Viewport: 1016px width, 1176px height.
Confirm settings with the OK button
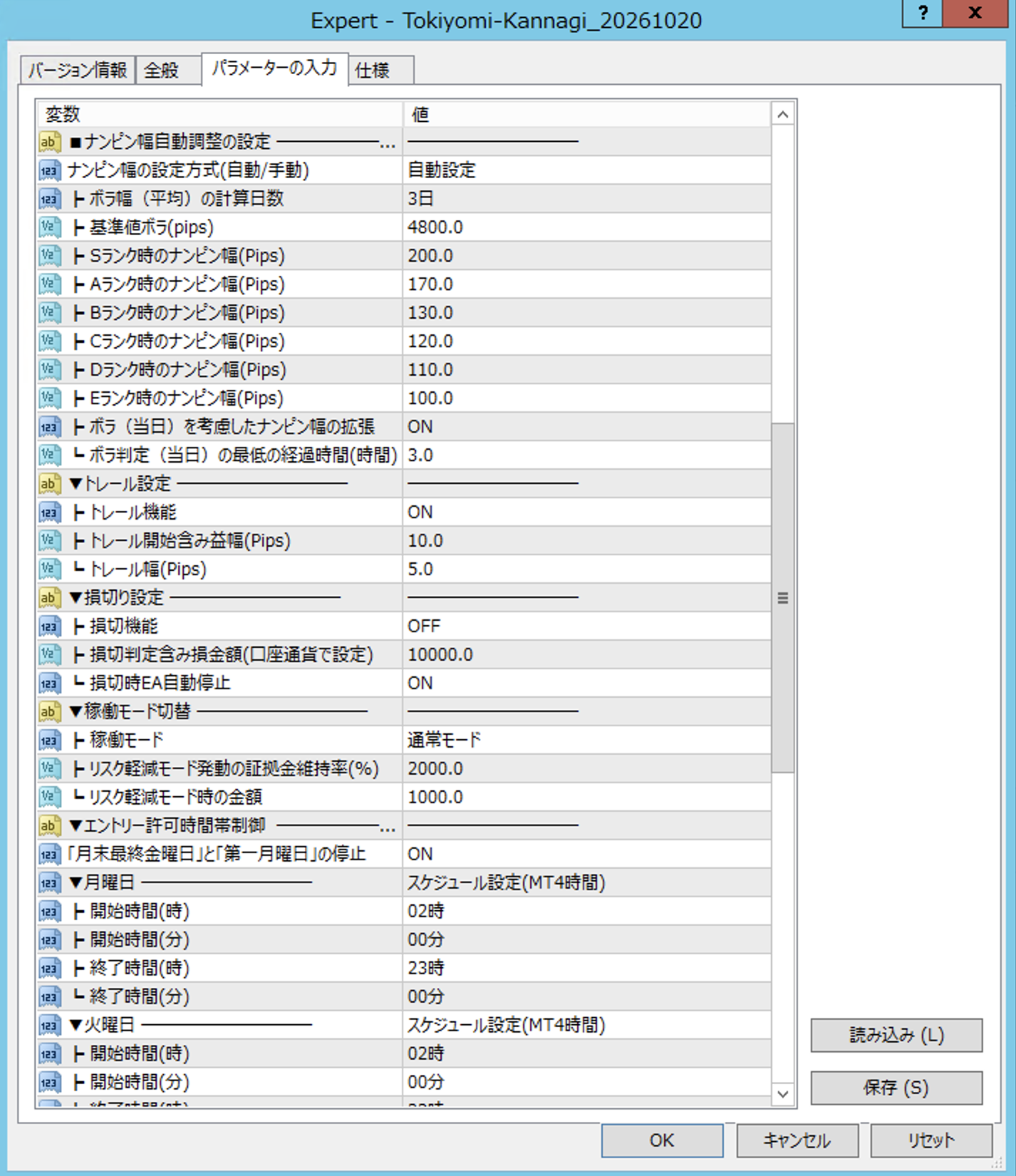(x=662, y=1140)
